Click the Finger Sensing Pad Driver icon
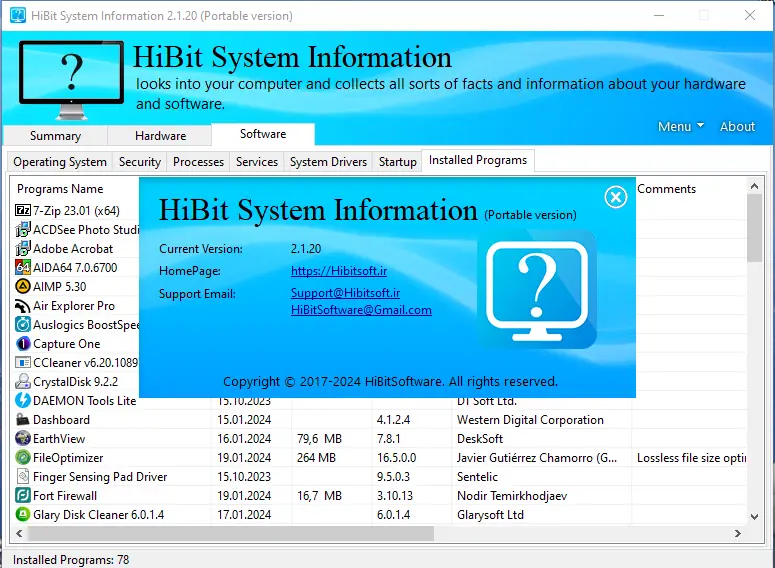Image resolution: width=775 pixels, height=568 pixels. (23, 477)
